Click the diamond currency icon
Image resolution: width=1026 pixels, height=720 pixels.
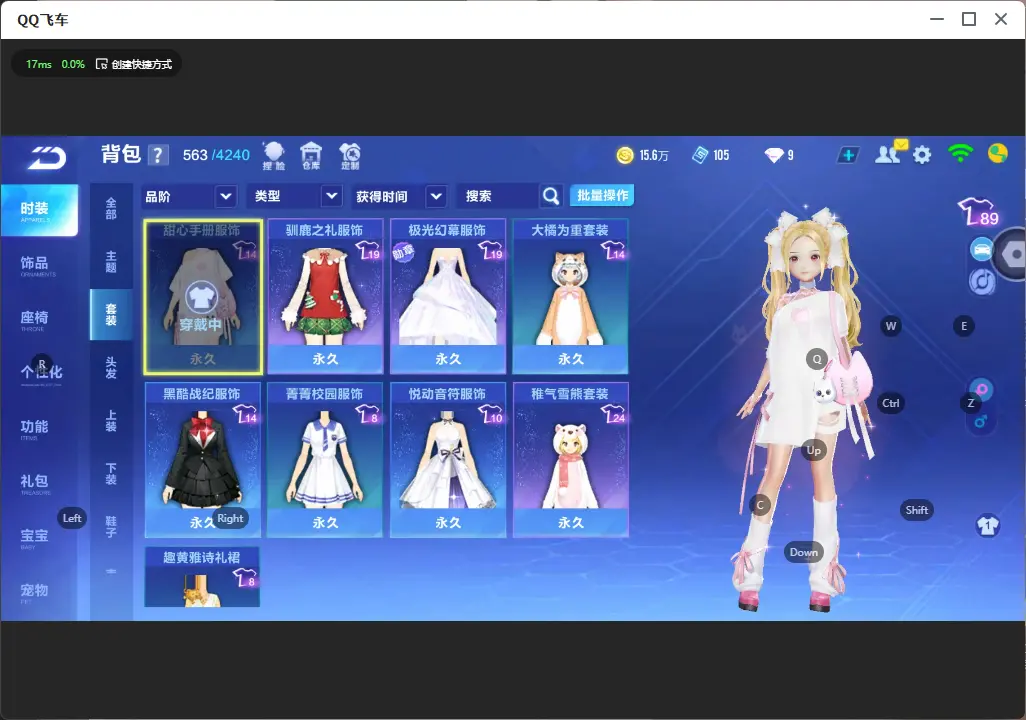[774, 155]
